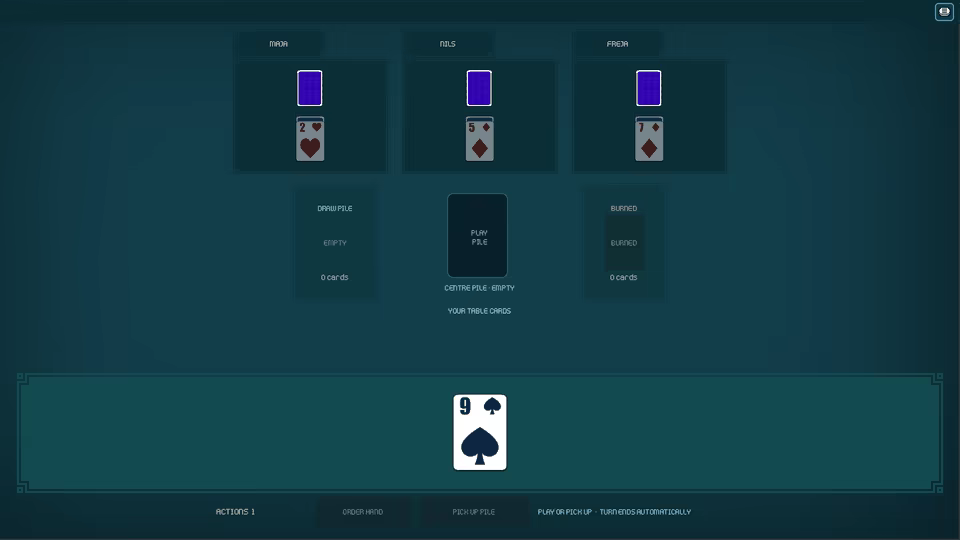Click the 'Centre Pile · Empty' label

coord(479,288)
